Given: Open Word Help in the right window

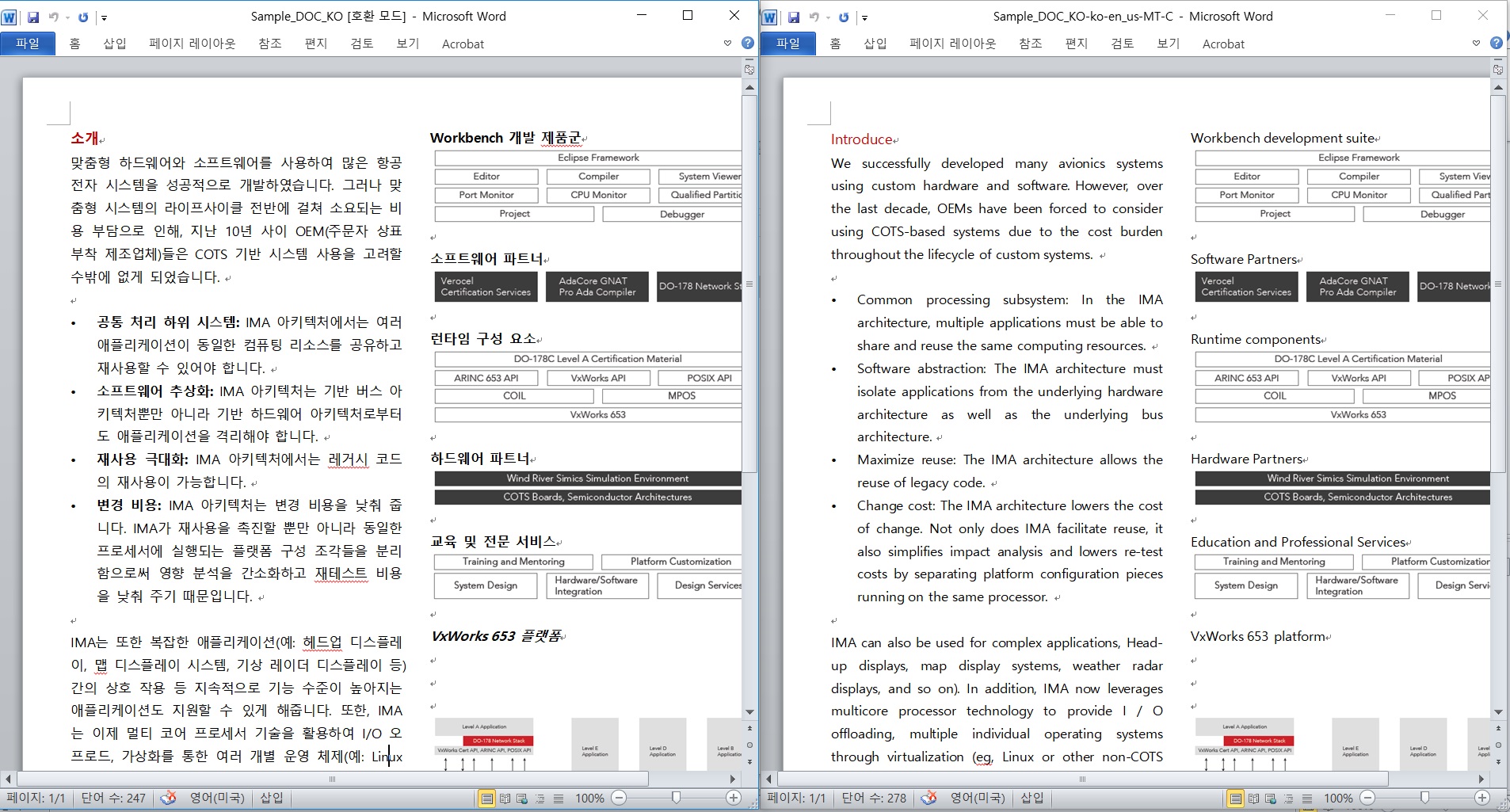Looking at the screenshot, I should pyautogui.click(x=1497, y=44).
